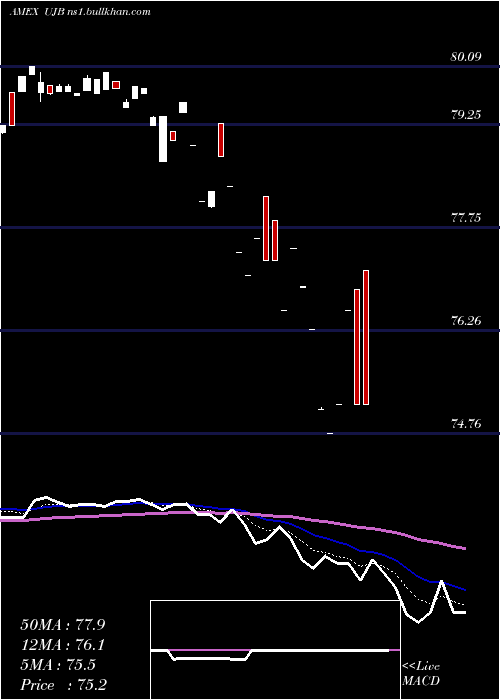Click the 5MA : 75.5 readout

click(58, 665)
